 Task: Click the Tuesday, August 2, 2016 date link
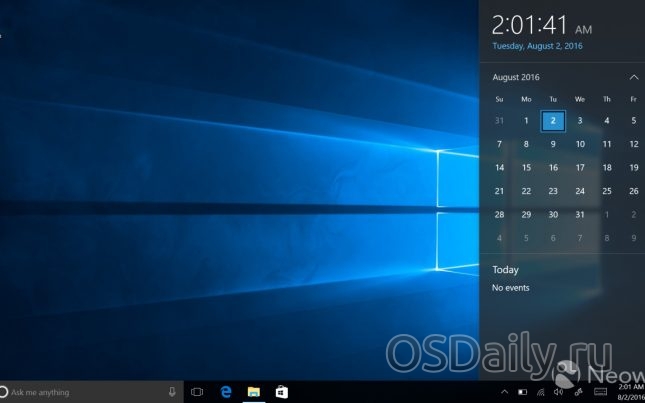tap(537, 46)
